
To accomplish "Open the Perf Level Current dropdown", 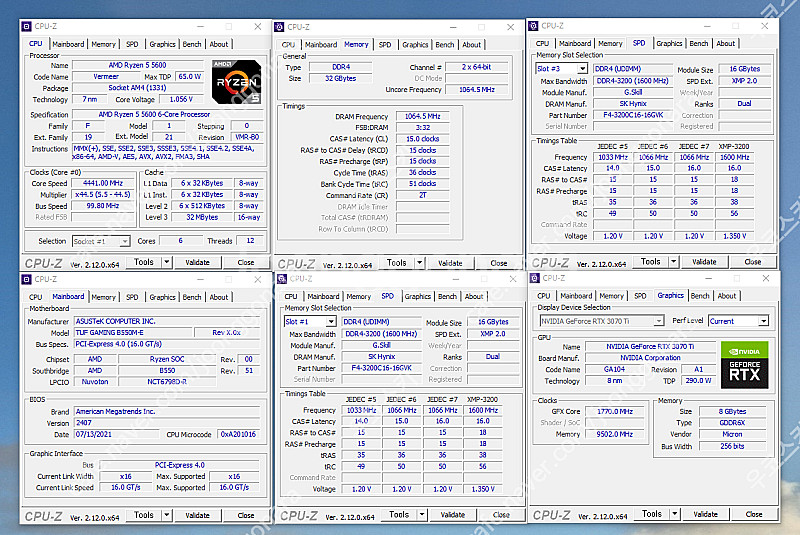I will 738,321.
